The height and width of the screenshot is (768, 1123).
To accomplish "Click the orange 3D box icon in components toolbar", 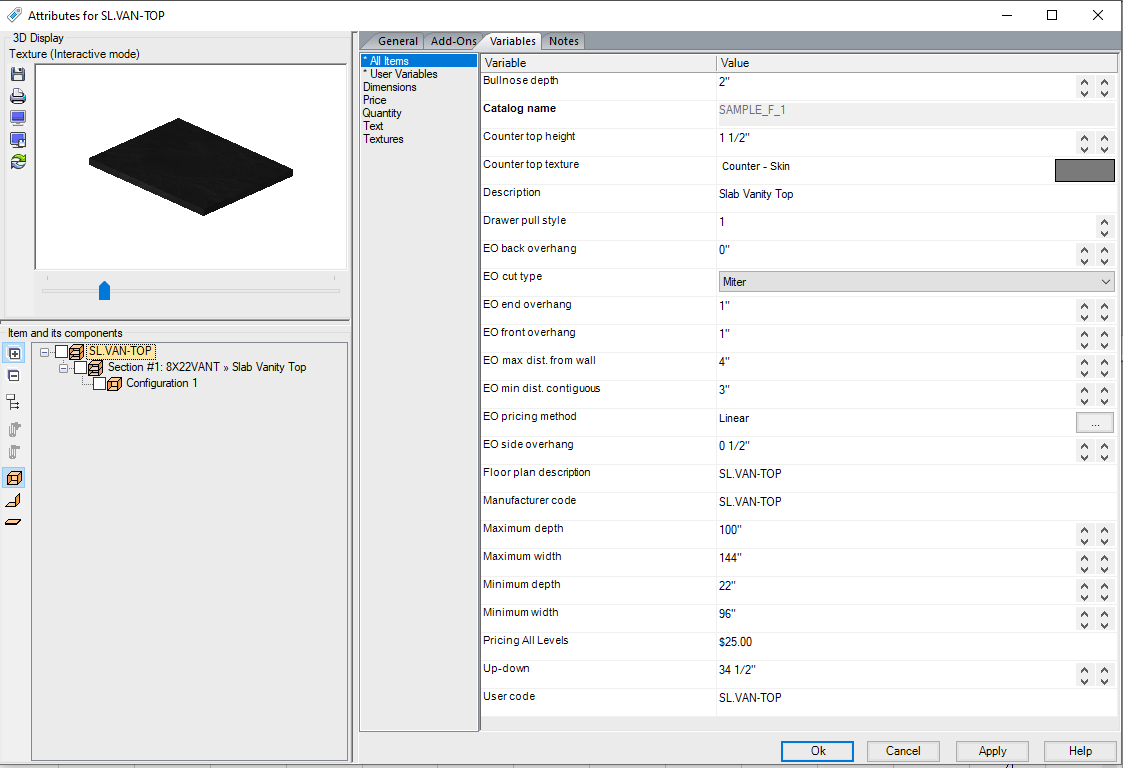I will (14, 478).
